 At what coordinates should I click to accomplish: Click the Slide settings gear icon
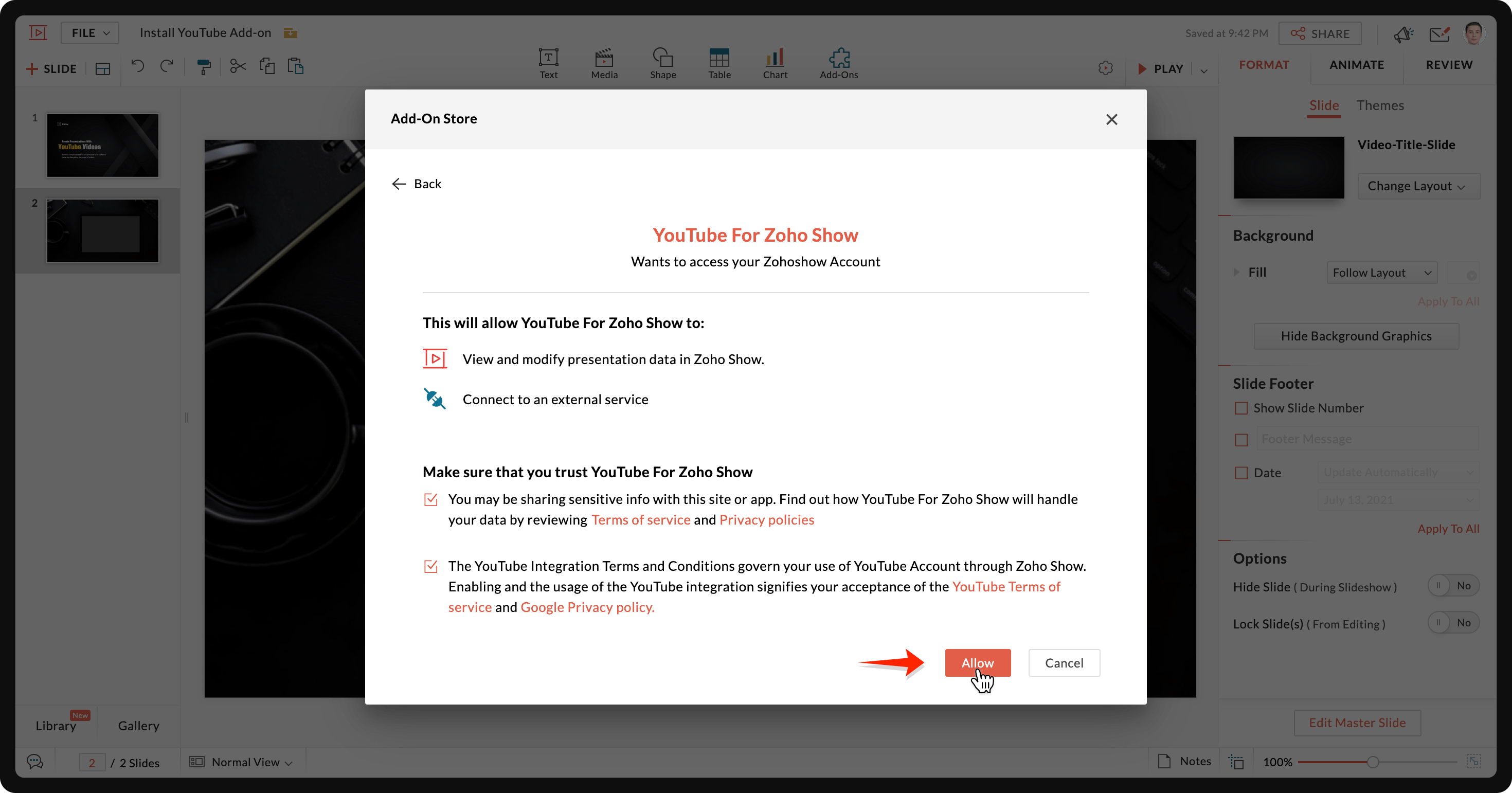click(1106, 68)
